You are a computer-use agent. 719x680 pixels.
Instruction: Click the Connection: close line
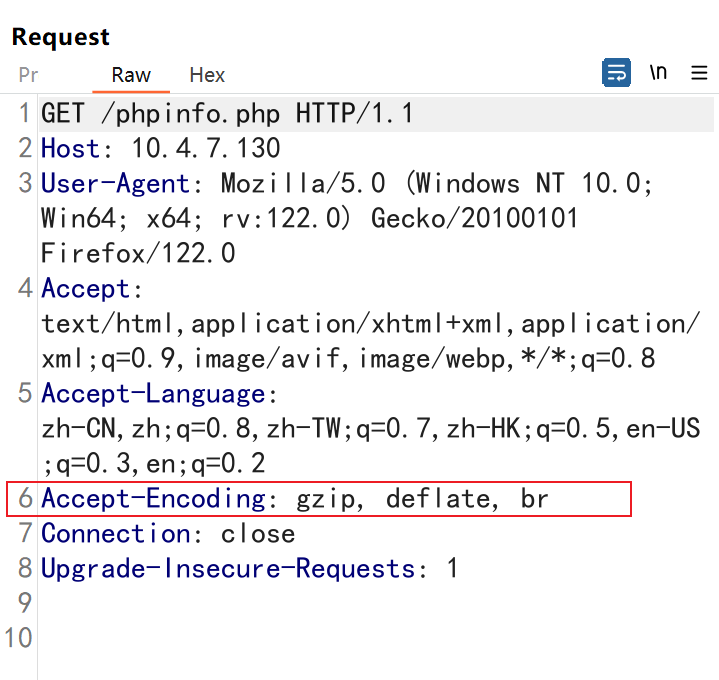tap(168, 534)
